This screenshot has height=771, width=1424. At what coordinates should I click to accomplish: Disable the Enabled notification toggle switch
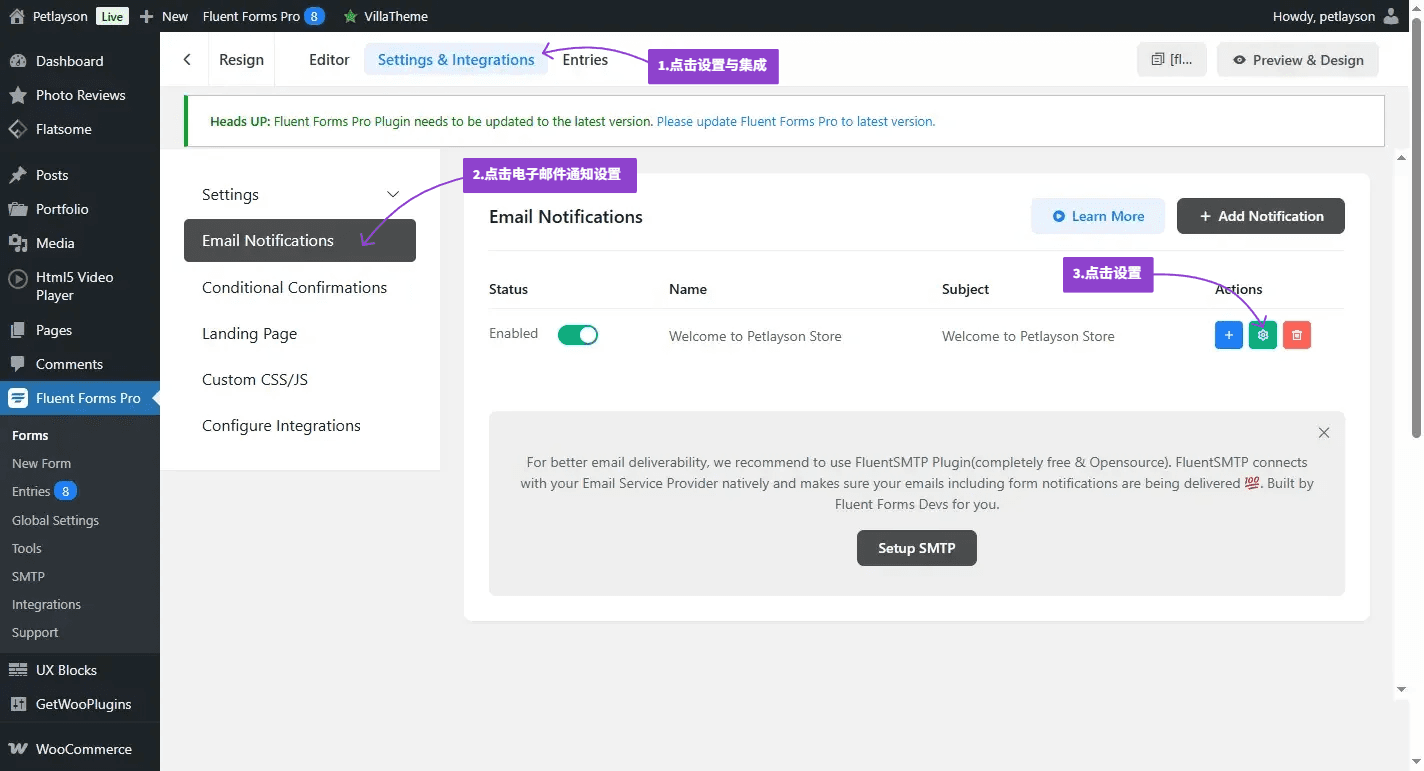tap(577, 335)
